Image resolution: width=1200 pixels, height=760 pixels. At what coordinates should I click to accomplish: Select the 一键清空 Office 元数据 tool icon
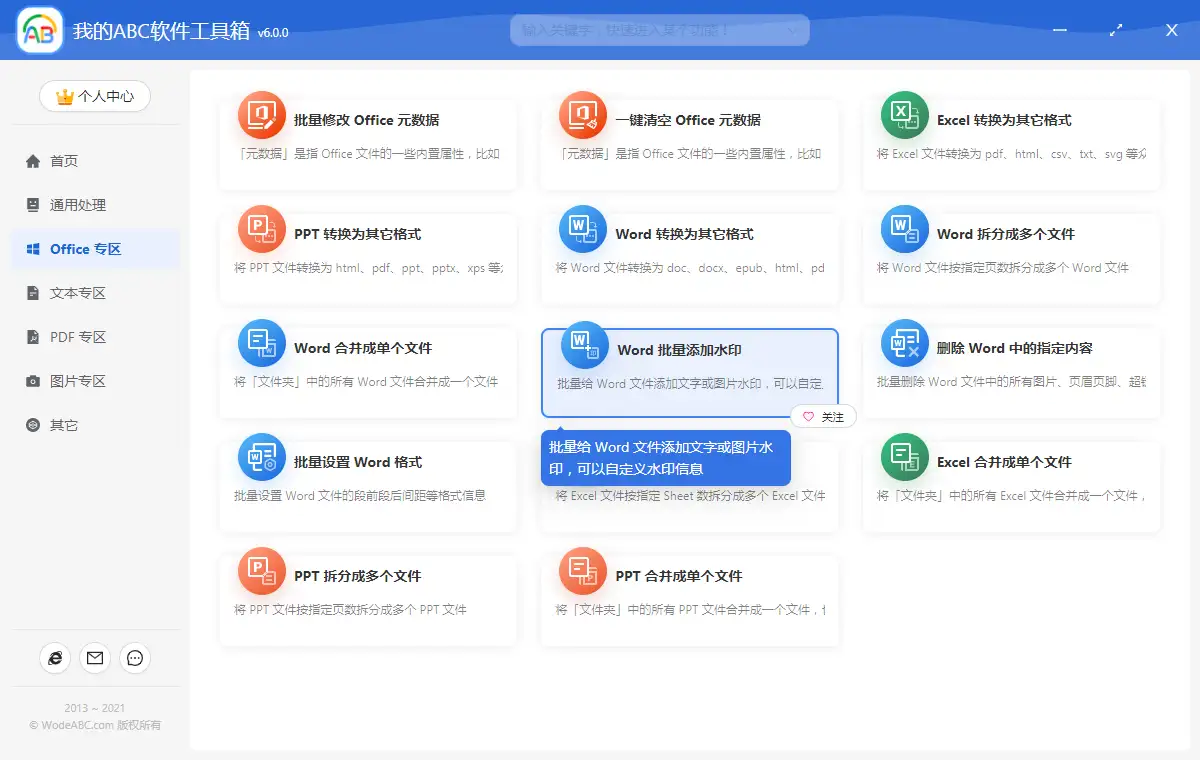(x=583, y=113)
